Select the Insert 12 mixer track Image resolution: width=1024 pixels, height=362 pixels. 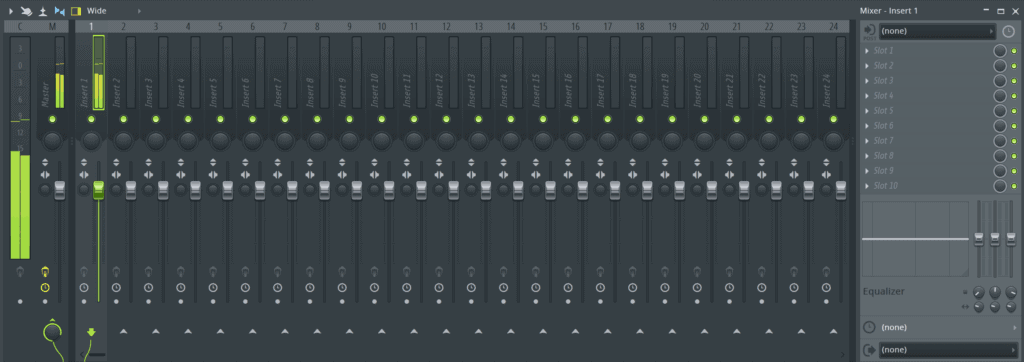446,72
